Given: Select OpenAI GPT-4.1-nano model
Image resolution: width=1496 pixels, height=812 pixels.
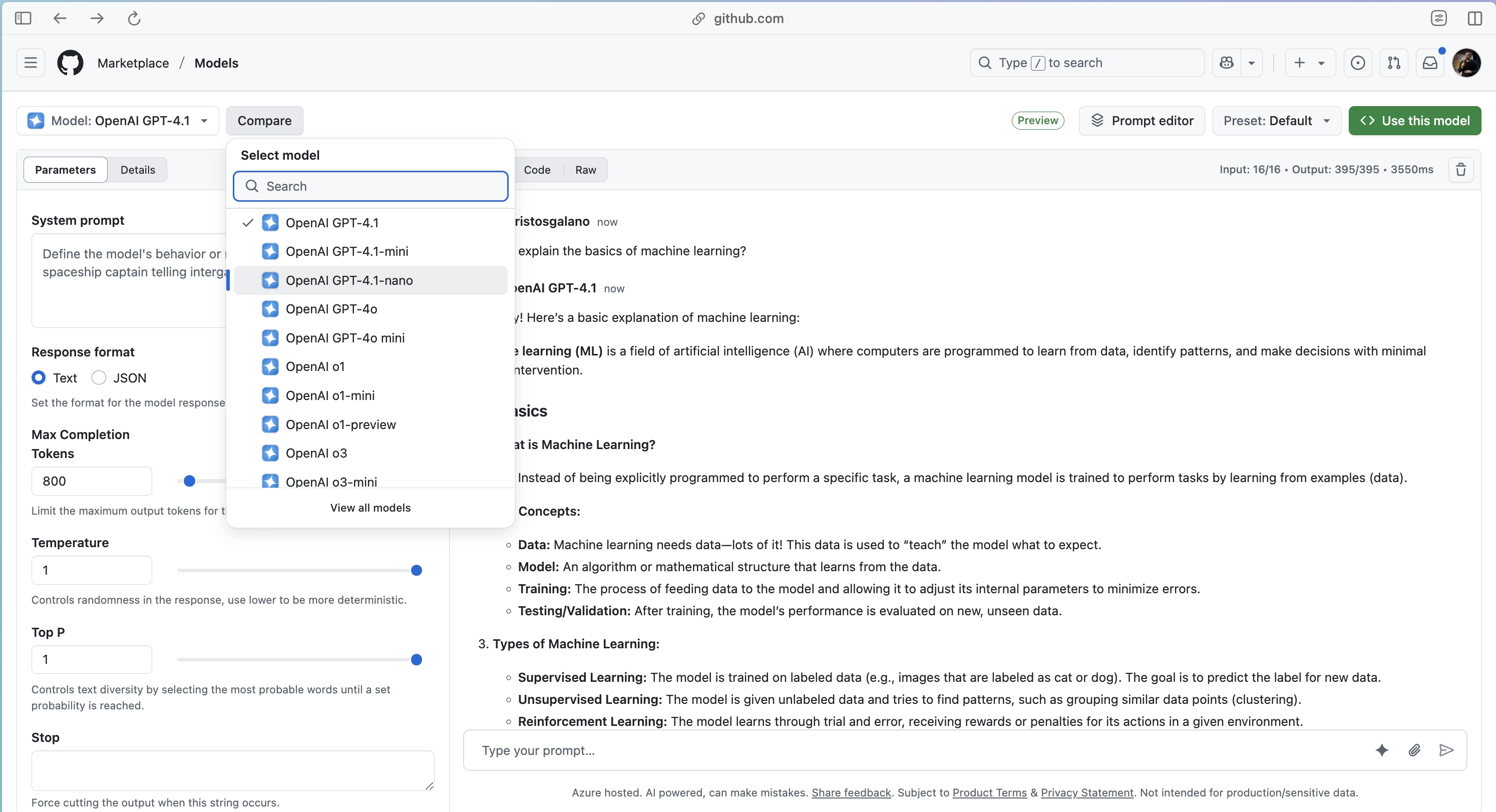Looking at the screenshot, I should (370, 280).
